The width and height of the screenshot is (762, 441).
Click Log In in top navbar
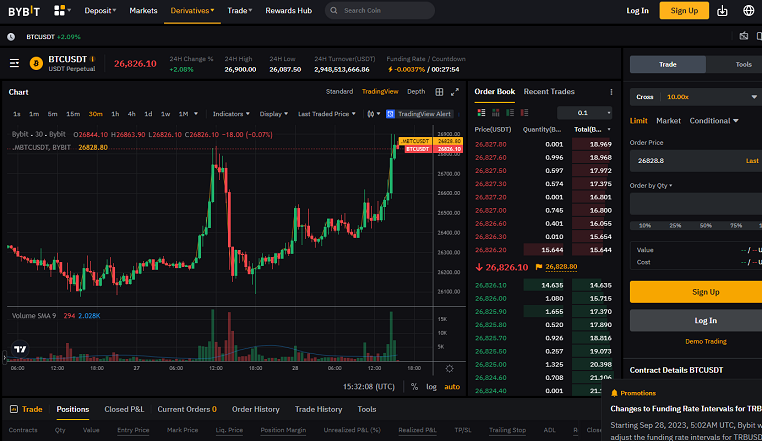click(x=637, y=11)
